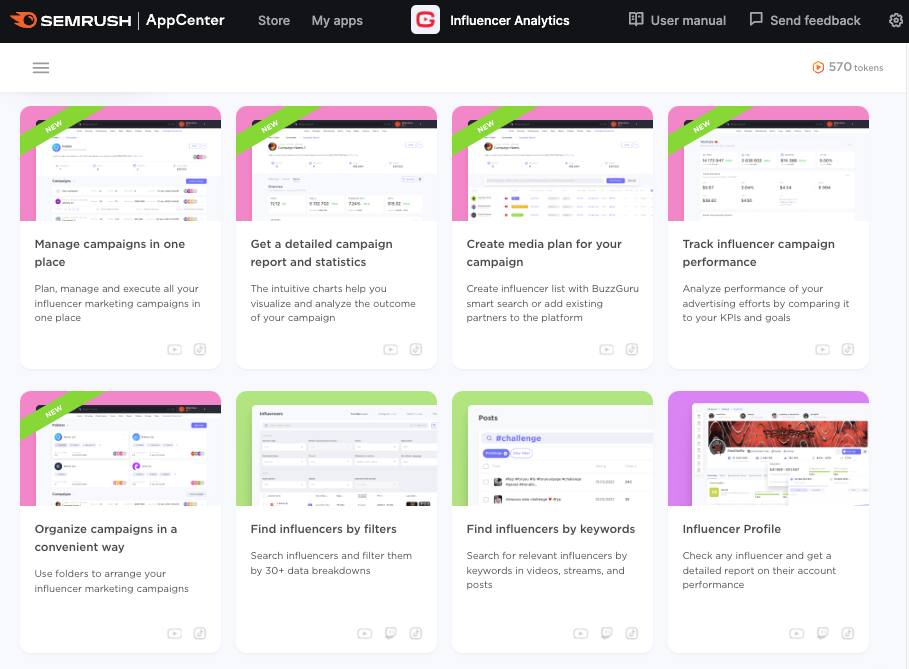Open the User manual link
Viewport: 909px width, 669px height.
[677, 20]
